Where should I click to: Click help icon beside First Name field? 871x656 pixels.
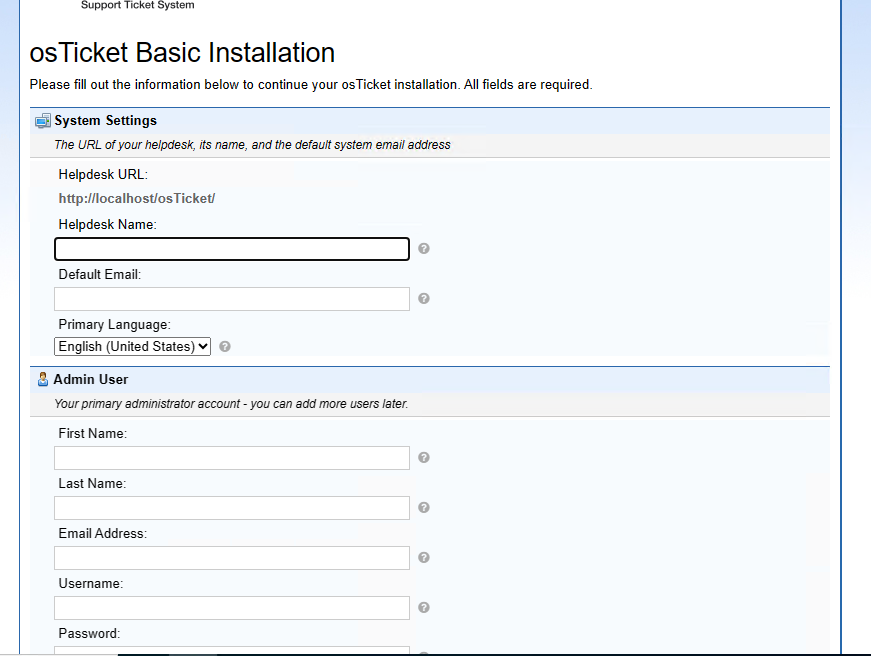point(424,458)
